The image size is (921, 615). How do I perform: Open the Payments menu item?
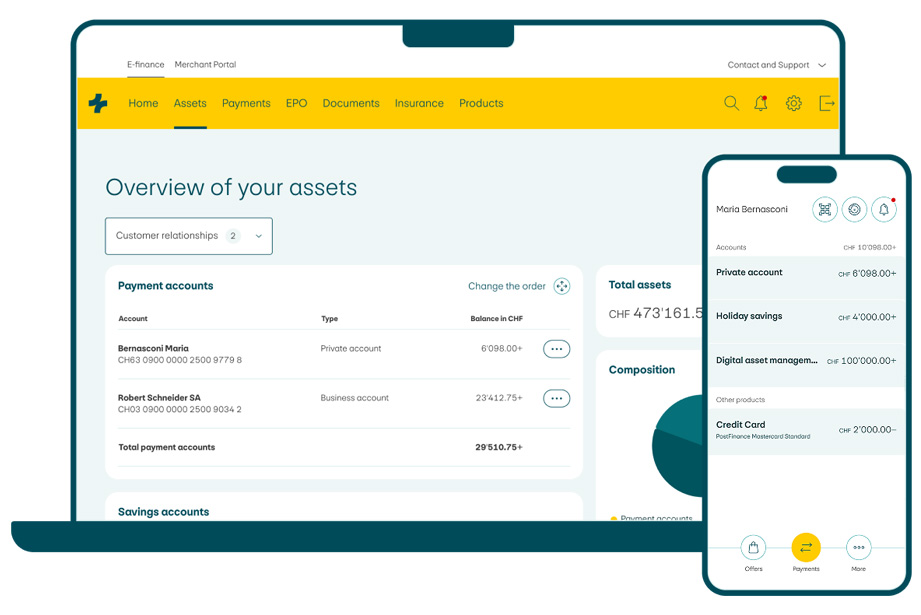pyautogui.click(x=246, y=103)
